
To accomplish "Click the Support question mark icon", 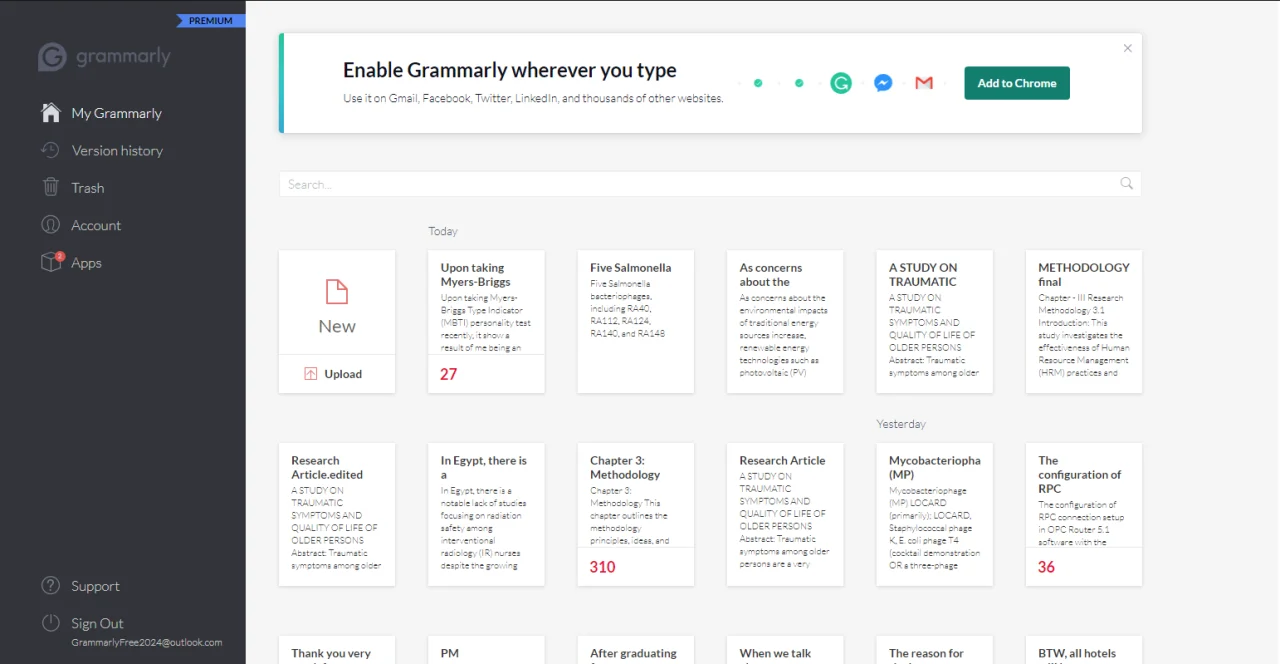I will [51, 586].
